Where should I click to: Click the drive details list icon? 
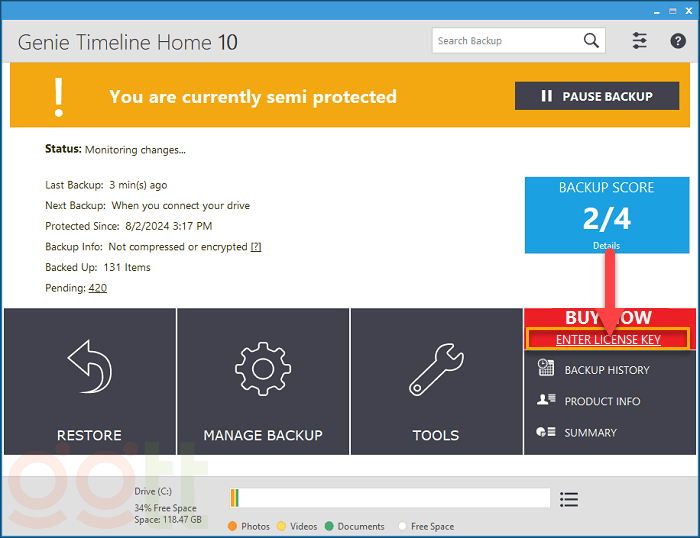point(569,499)
